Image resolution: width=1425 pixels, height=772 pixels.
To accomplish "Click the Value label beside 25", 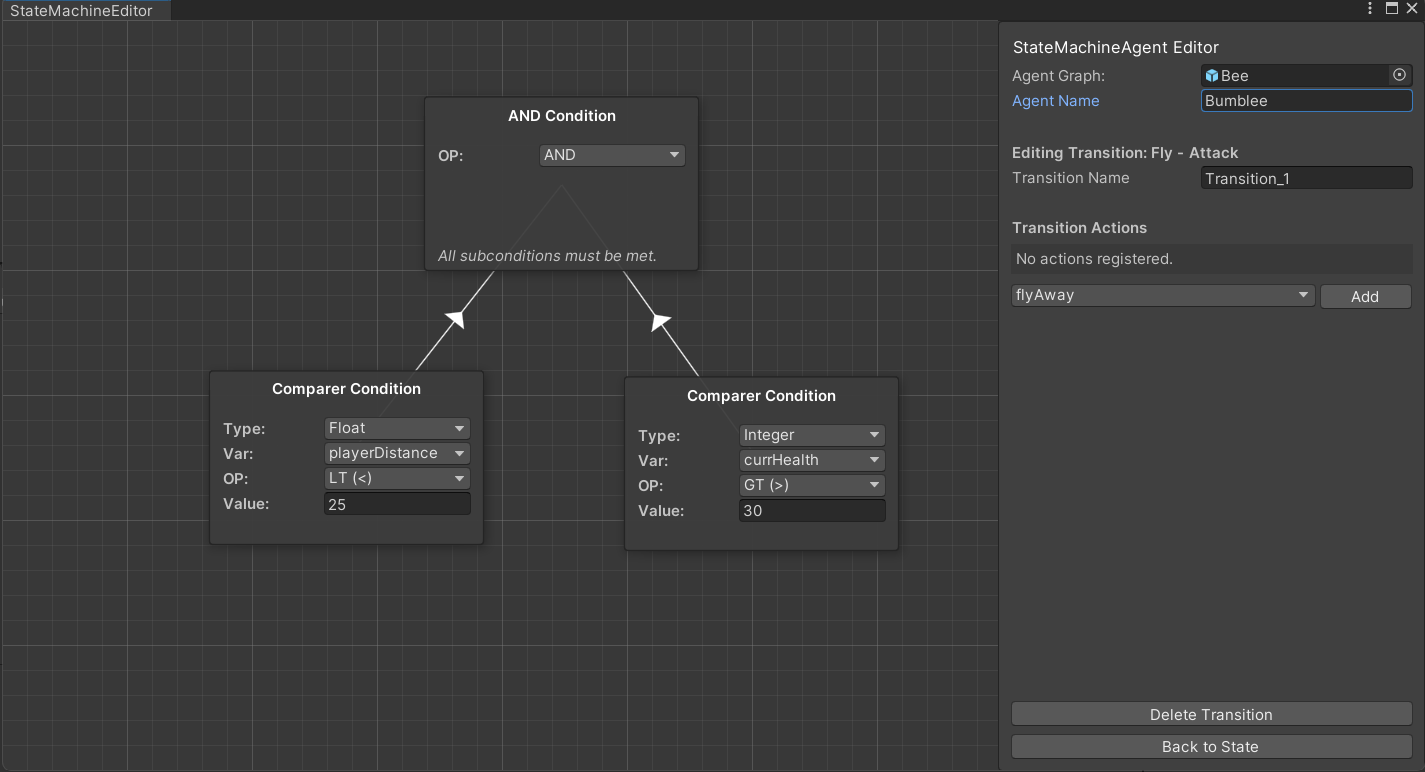I will click(x=246, y=504).
